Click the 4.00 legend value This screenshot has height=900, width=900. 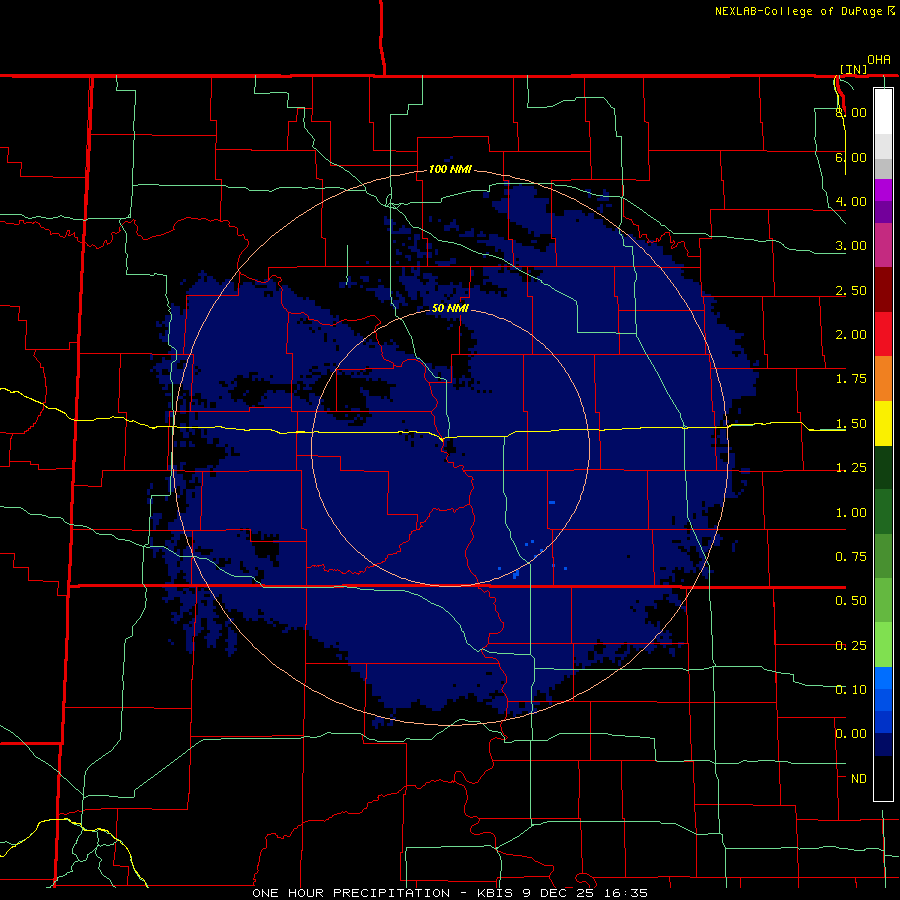pyautogui.click(x=851, y=201)
